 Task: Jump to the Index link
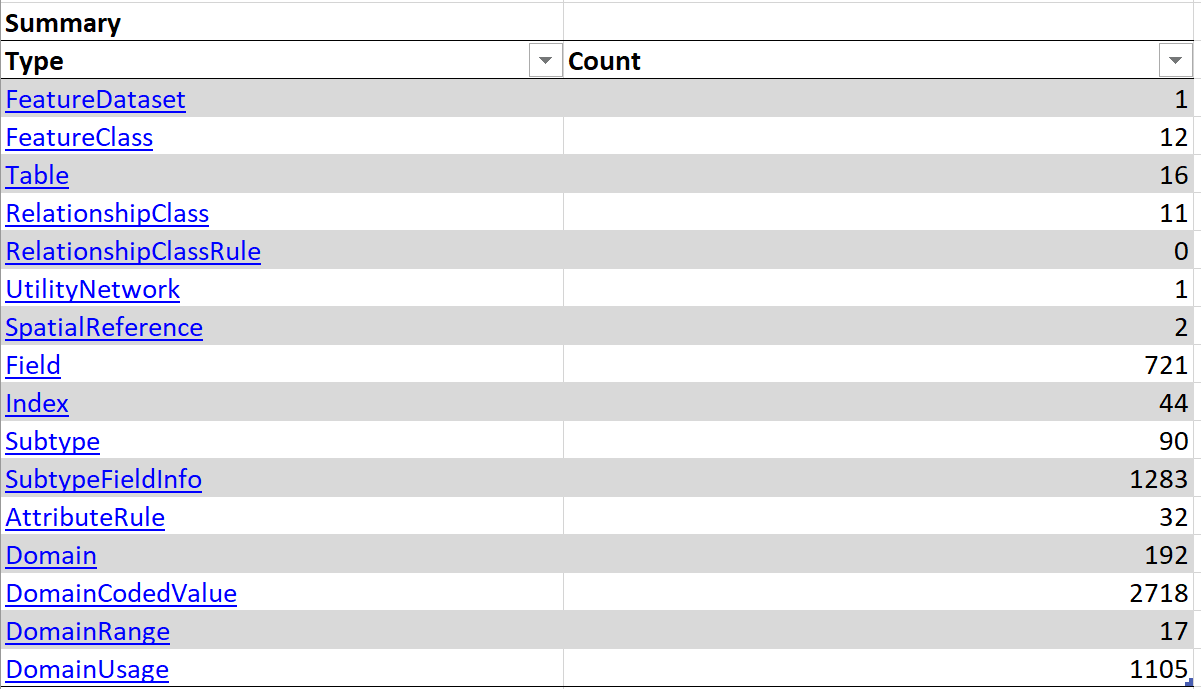tap(37, 404)
